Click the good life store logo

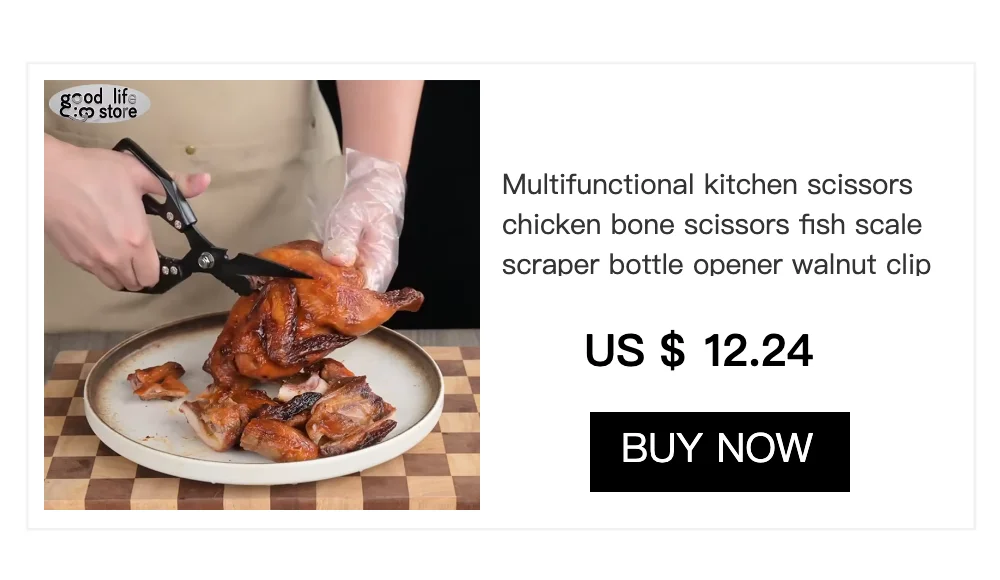pos(99,104)
